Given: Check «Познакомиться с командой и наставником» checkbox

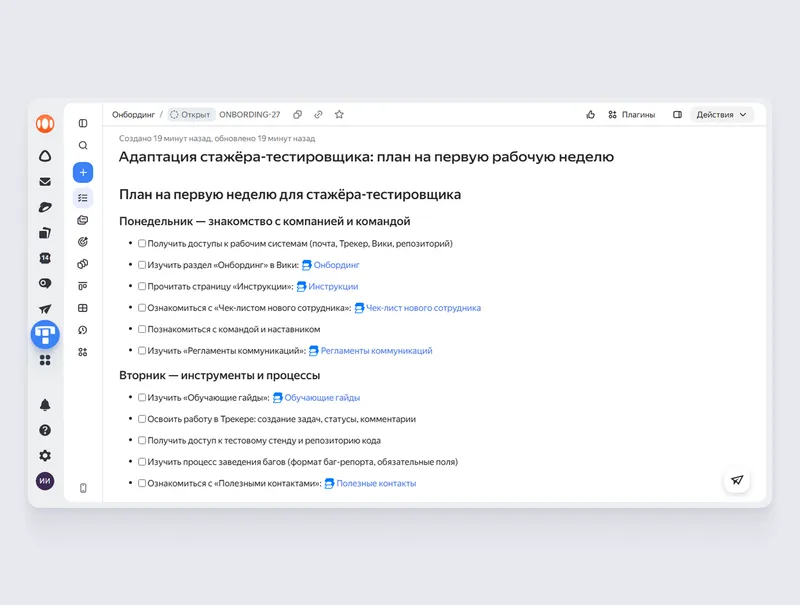Looking at the screenshot, I should (x=142, y=329).
